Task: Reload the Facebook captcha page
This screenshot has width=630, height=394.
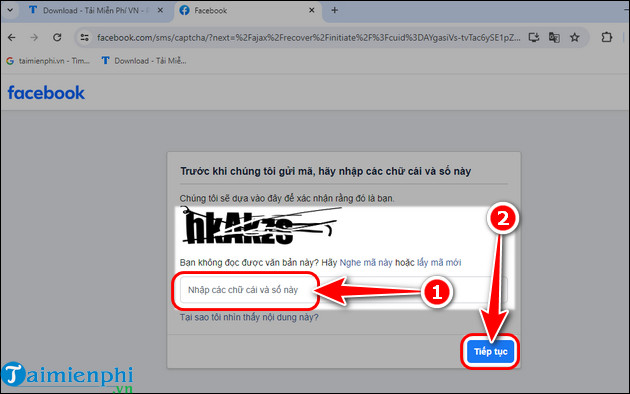Action: point(57,37)
